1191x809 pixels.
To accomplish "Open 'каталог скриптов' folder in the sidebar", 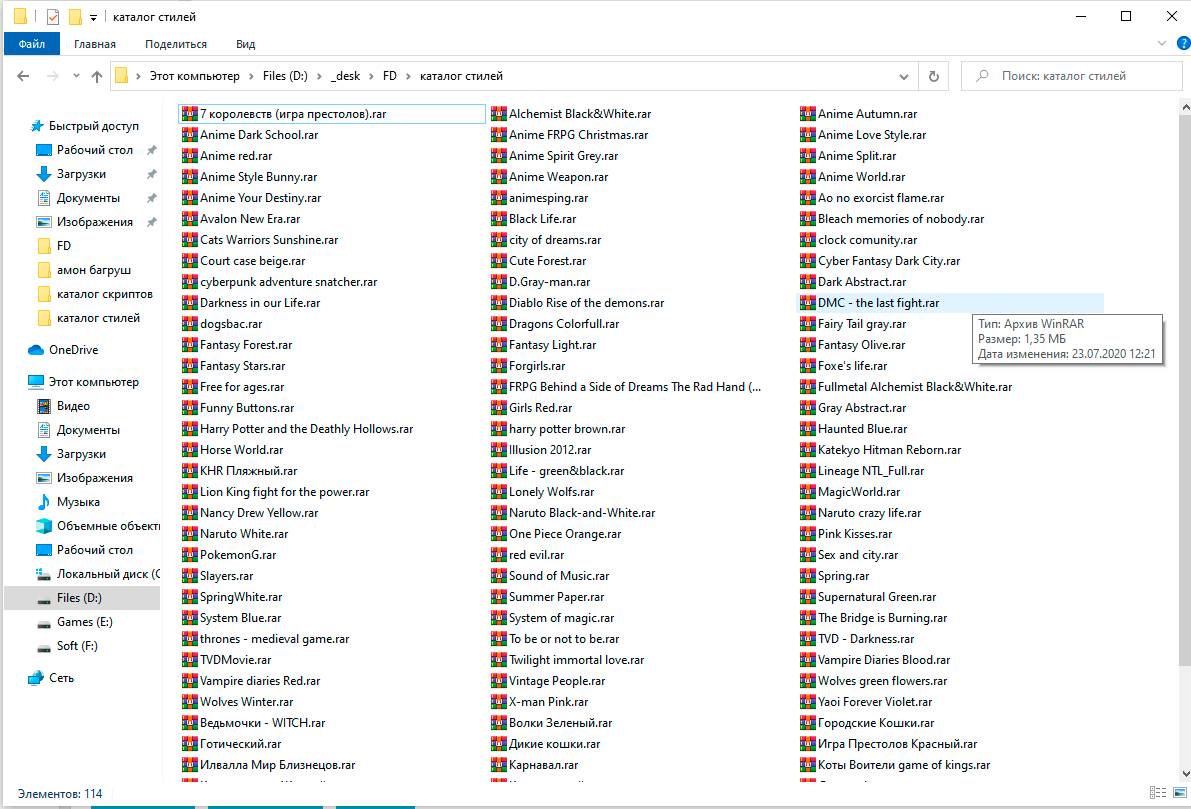I will pyautogui.click(x=104, y=294).
